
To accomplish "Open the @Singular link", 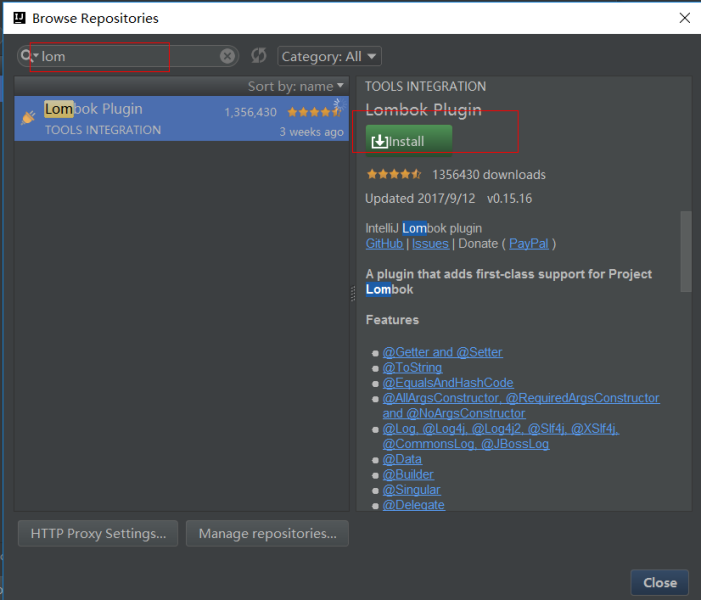I will [x=411, y=490].
